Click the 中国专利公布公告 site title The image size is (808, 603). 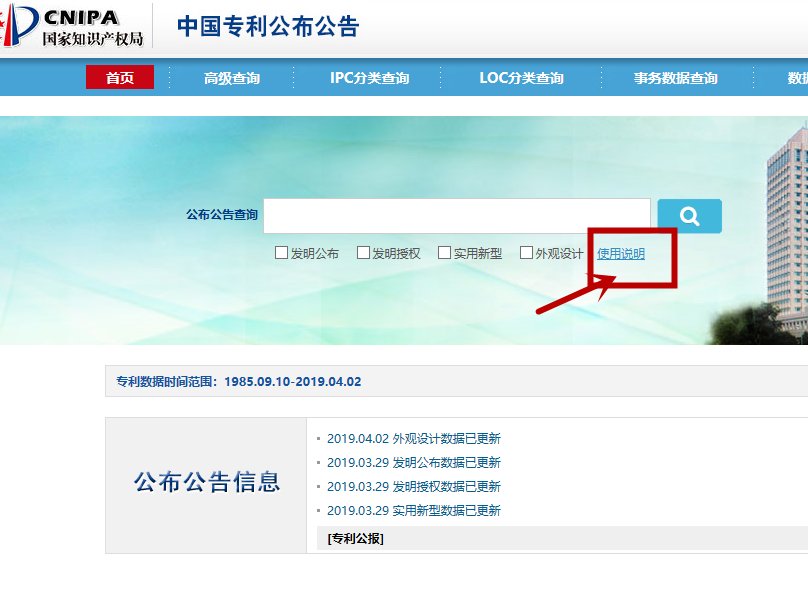[267, 27]
